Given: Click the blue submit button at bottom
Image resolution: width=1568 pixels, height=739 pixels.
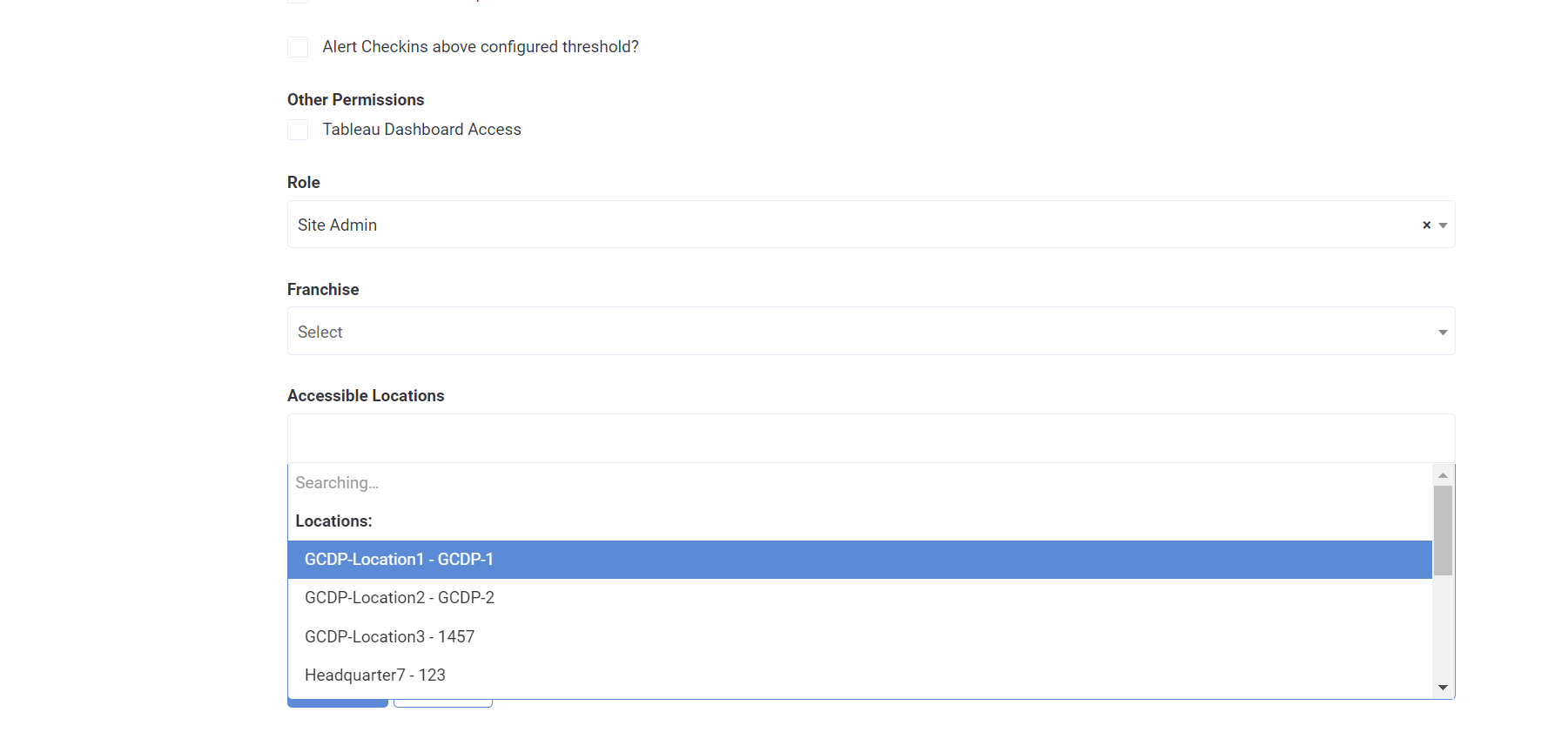Looking at the screenshot, I should (x=337, y=702).
